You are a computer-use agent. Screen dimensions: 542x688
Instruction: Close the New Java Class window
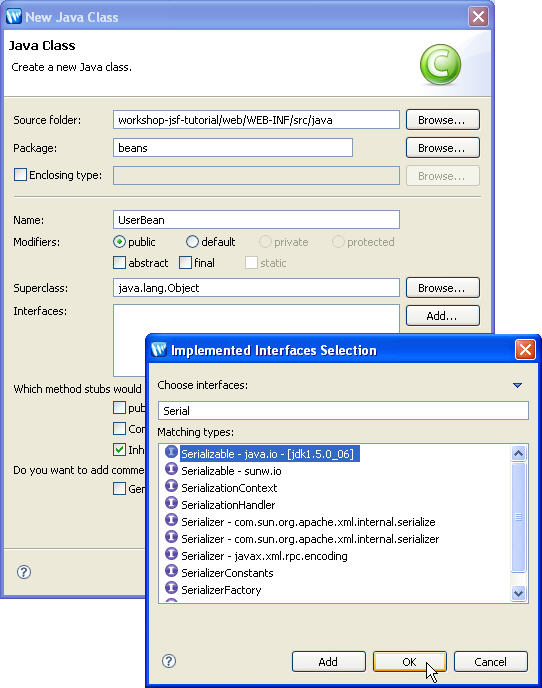478,17
